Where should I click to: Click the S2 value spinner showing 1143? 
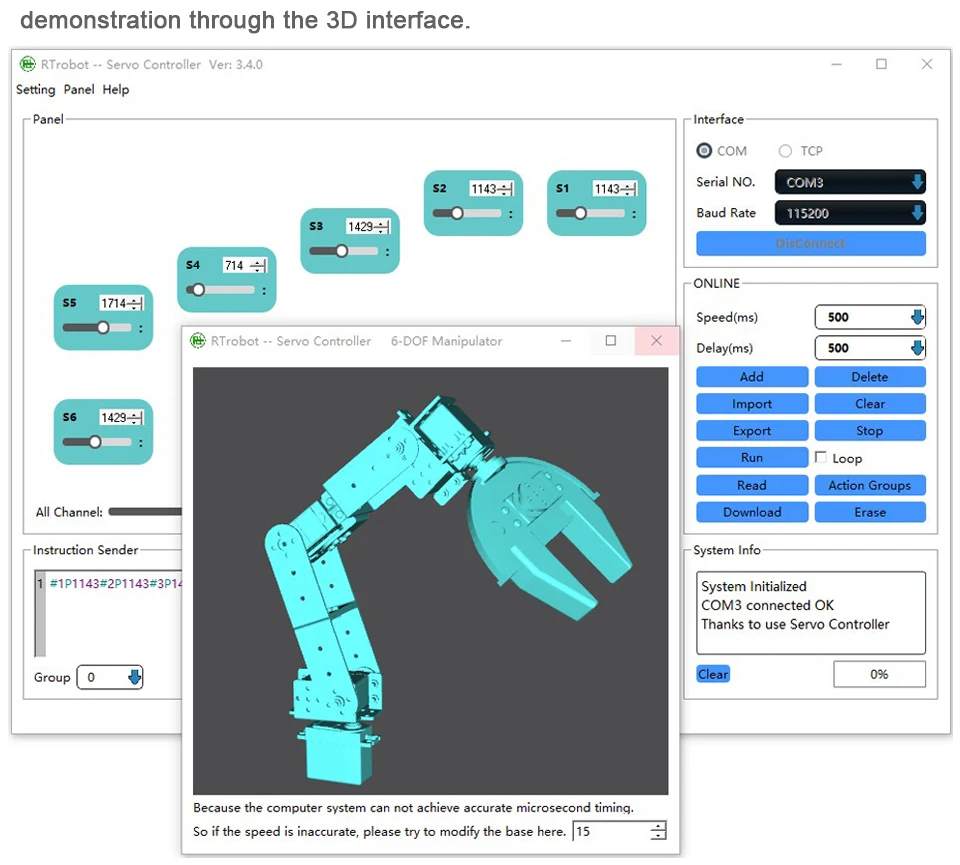tap(491, 189)
